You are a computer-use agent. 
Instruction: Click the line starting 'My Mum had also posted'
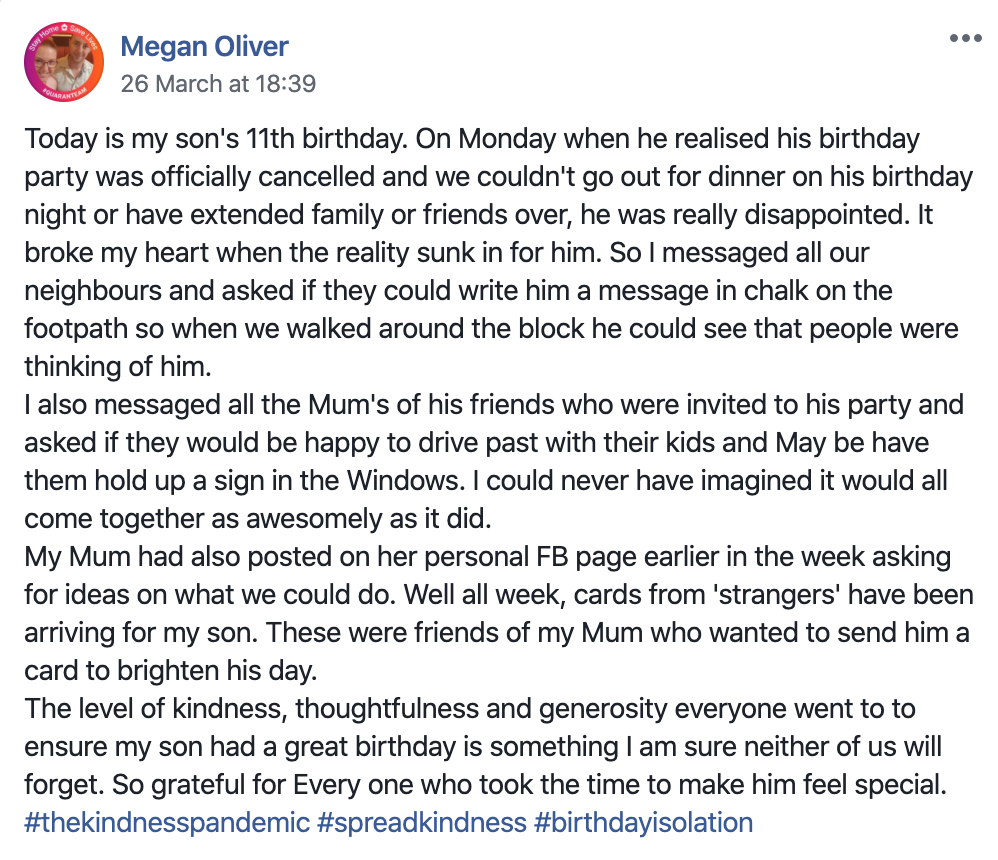488,557
